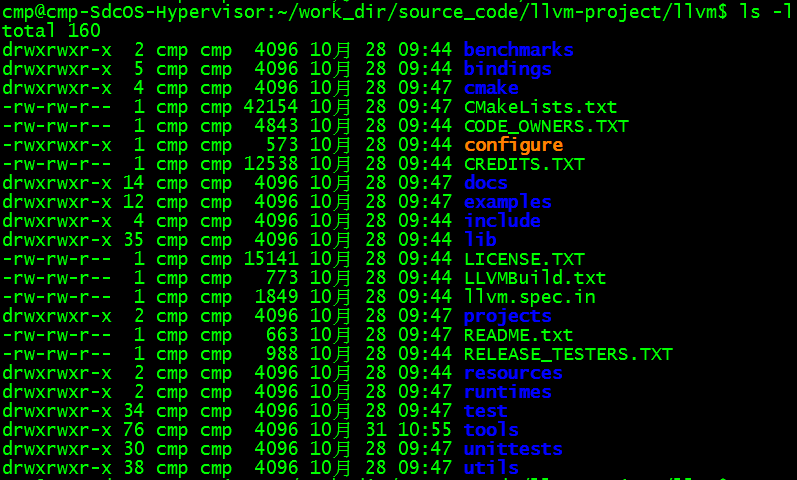This screenshot has width=797, height=480.
Task: Select the test directory name
Action: pyautogui.click(x=485, y=411)
